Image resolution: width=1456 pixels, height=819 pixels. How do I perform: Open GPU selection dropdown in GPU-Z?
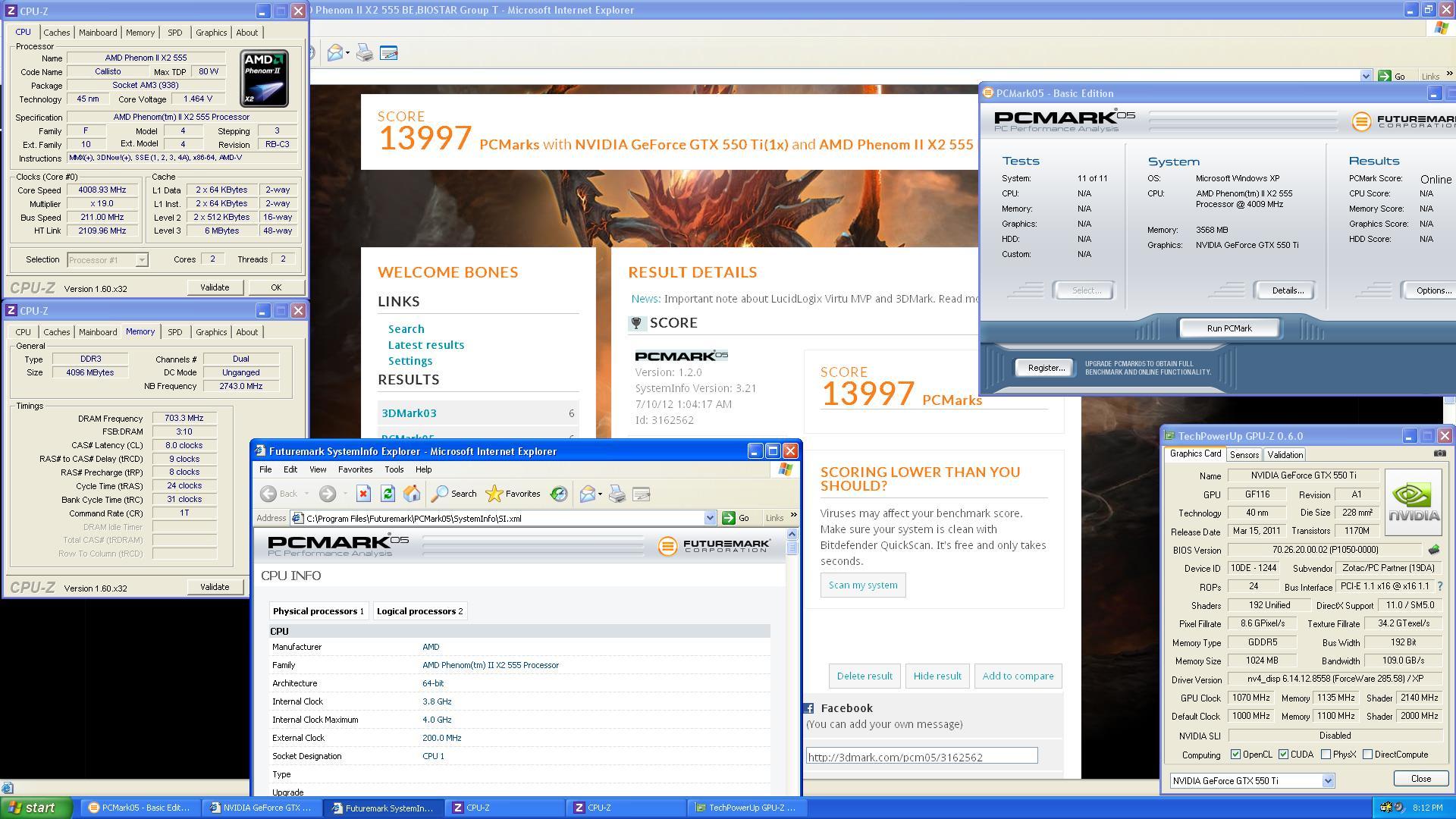1328,781
